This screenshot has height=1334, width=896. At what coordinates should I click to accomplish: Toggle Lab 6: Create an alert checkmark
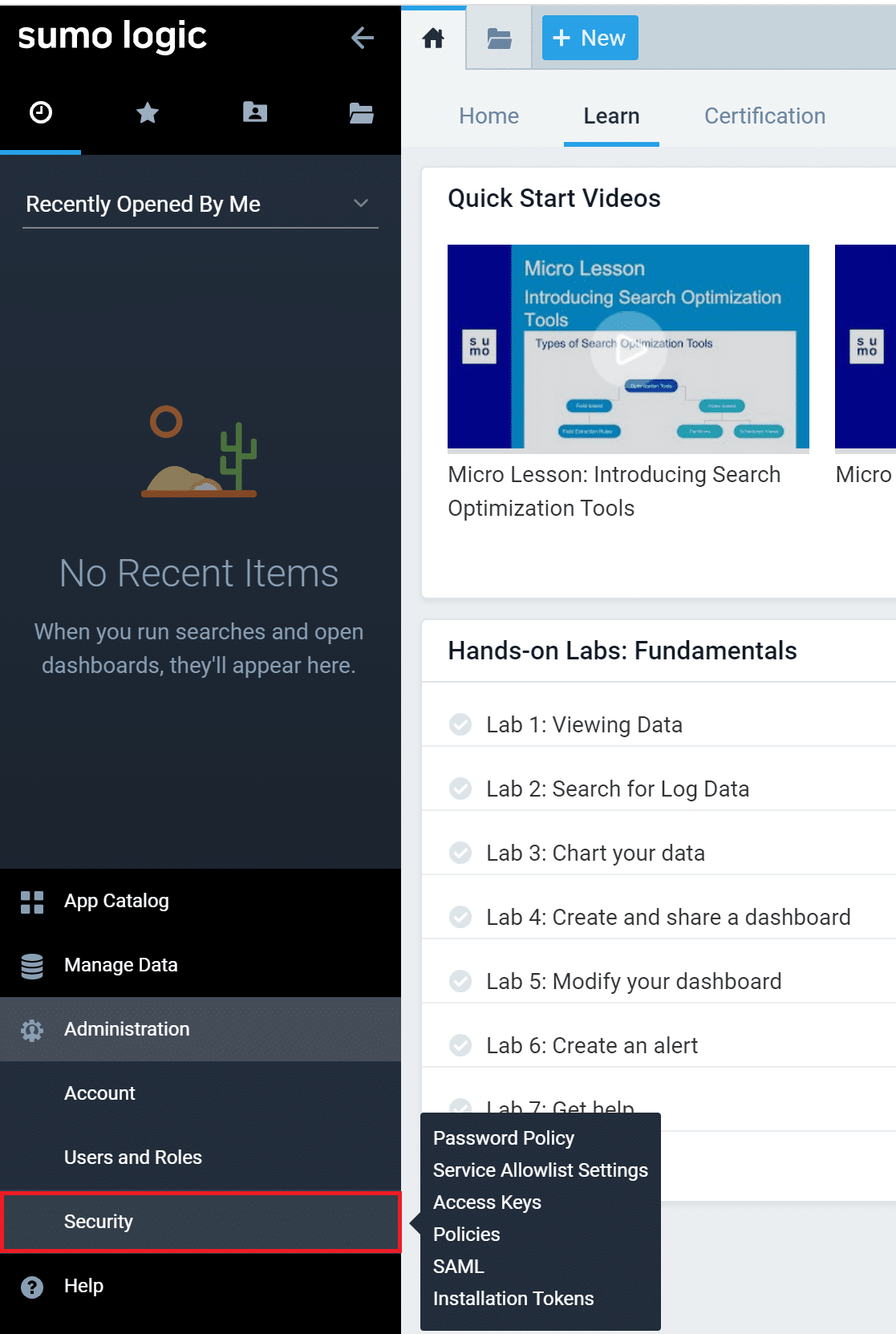pos(460,1045)
